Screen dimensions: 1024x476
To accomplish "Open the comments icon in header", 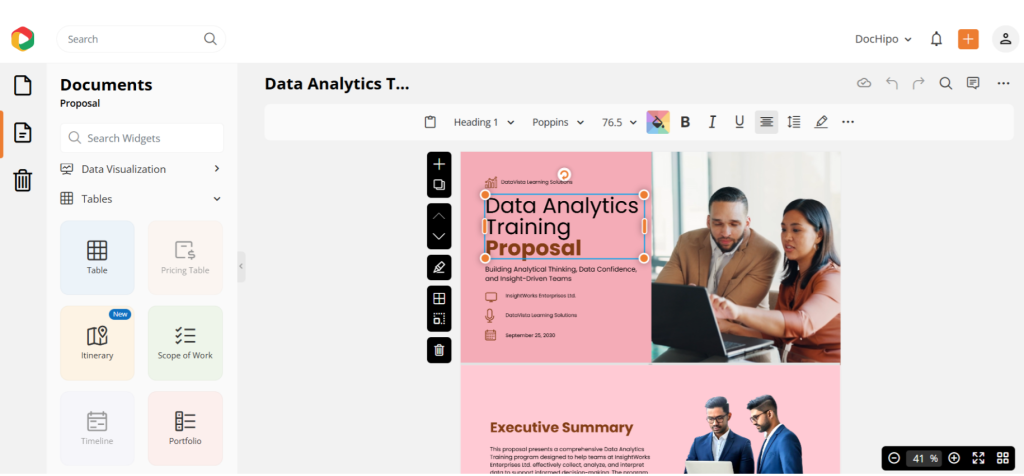I will [x=972, y=83].
